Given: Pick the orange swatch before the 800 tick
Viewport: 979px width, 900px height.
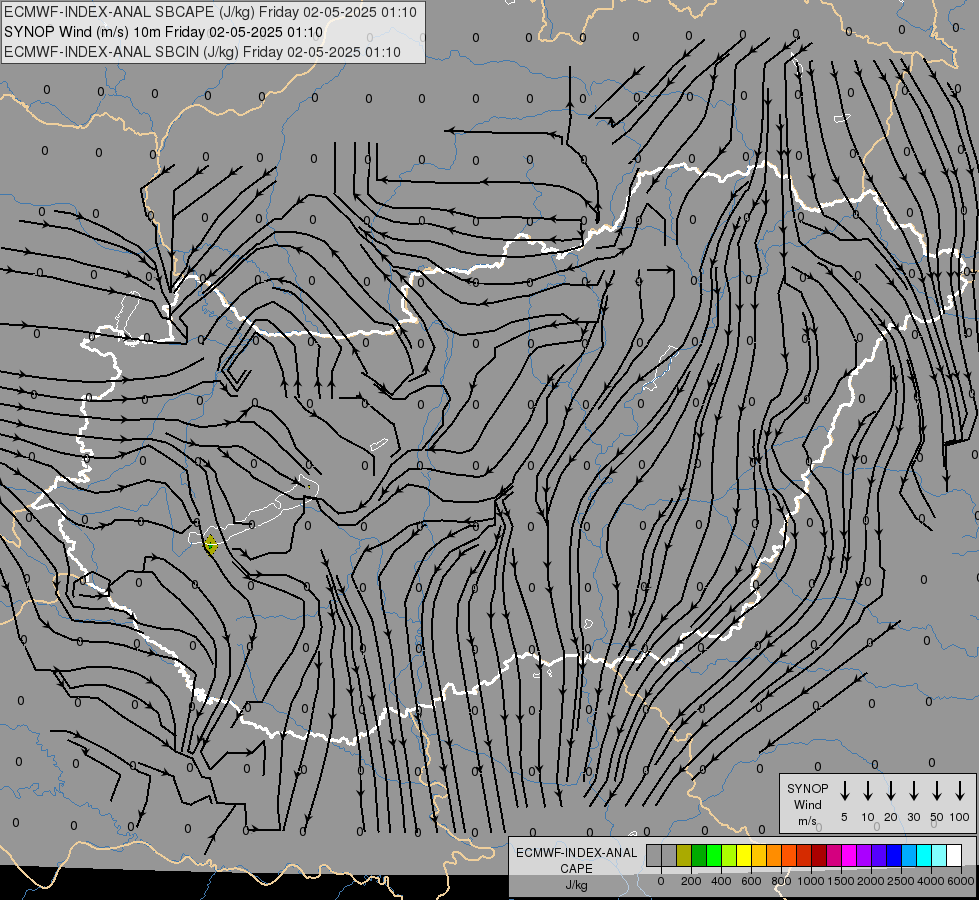Looking at the screenshot, I should coord(774,855).
